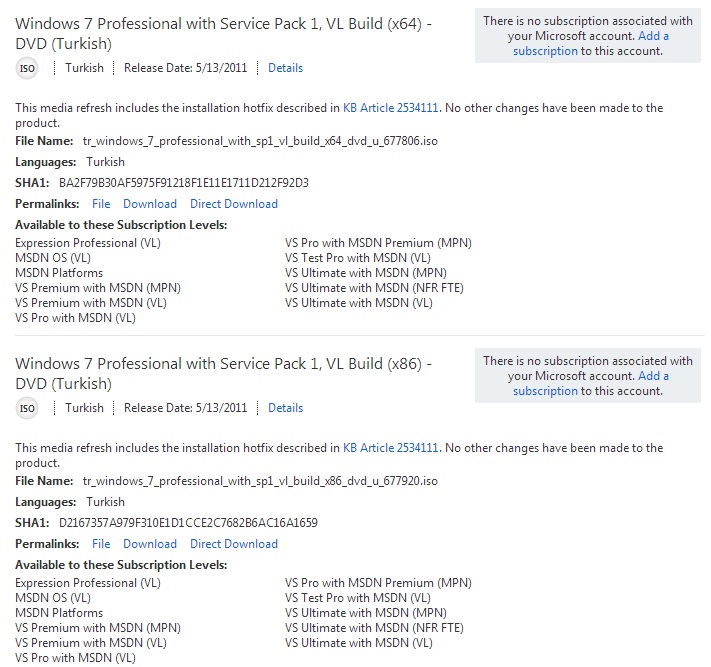Click the ISO icon for x64 download
This screenshot has height=667, width=711.
(x=28, y=68)
